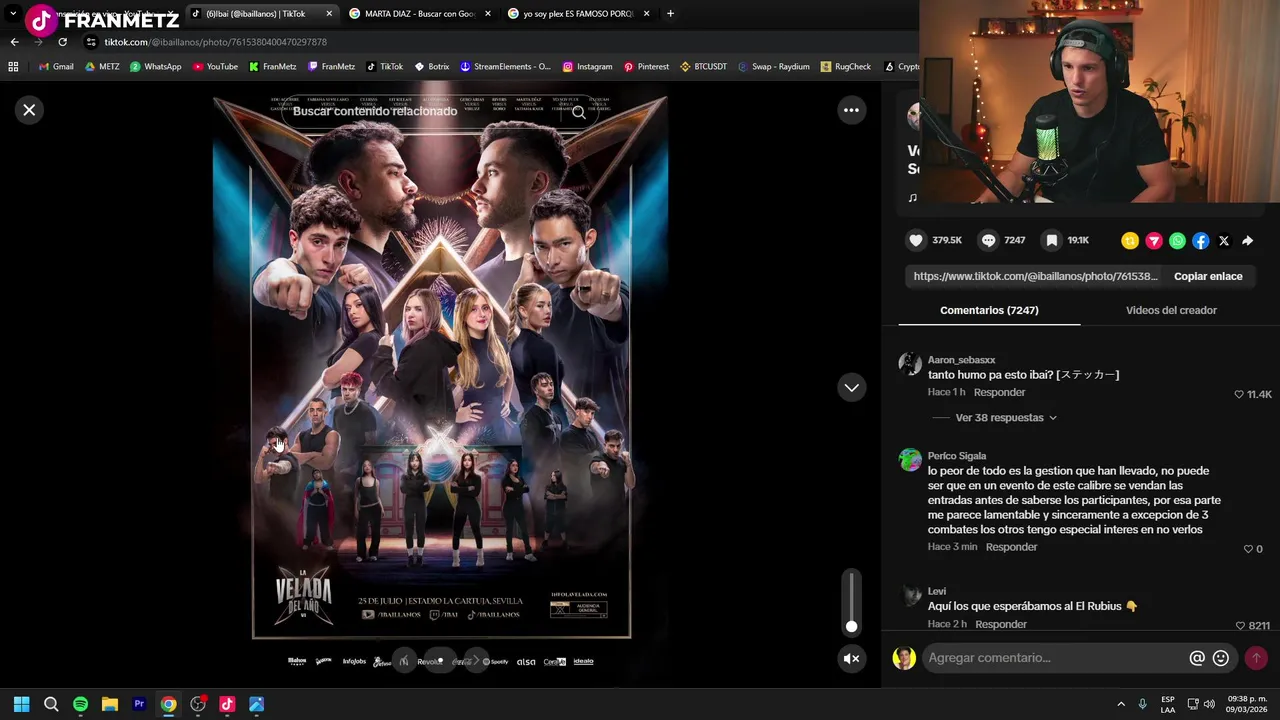Open the WhatsApp bookmark

pos(156,67)
